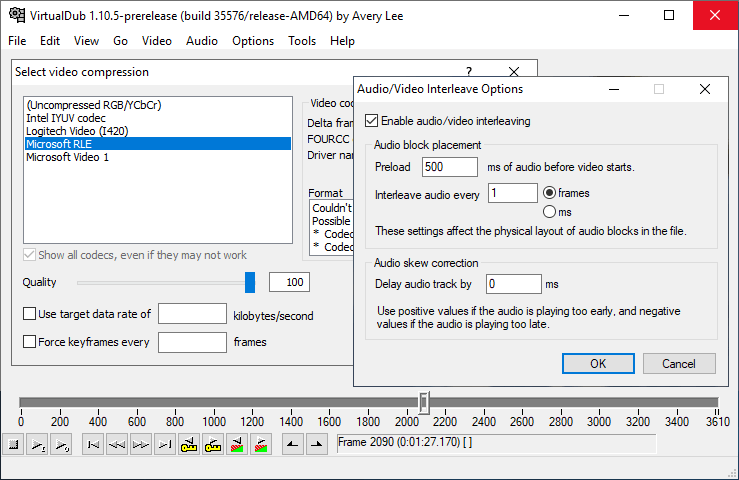739x480 pixels.
Task: Cancel the Interleave Options dialog
Action: click(679, 363)
